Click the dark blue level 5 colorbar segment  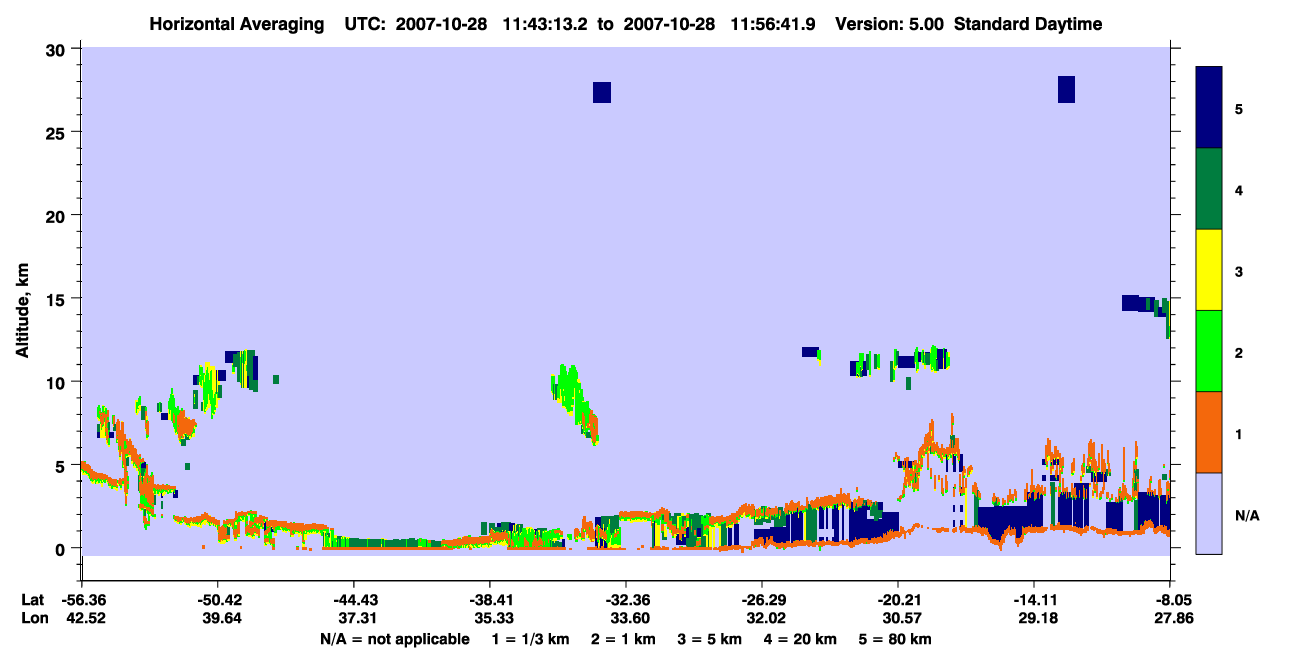[1209, 108]
